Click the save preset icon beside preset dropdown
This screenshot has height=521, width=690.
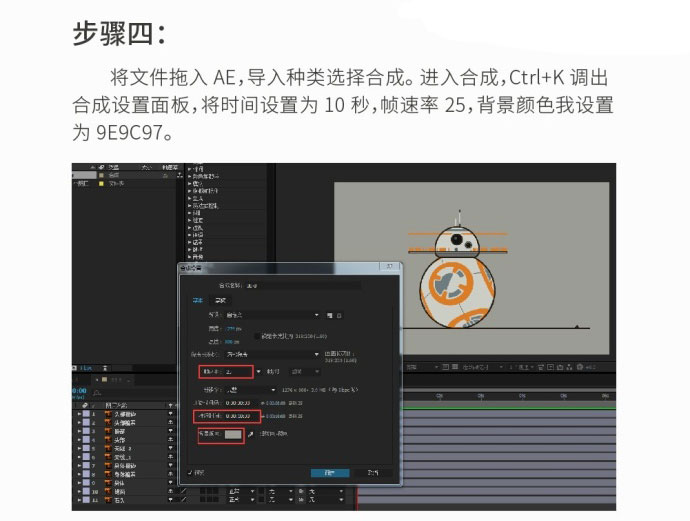pos(330,316)
